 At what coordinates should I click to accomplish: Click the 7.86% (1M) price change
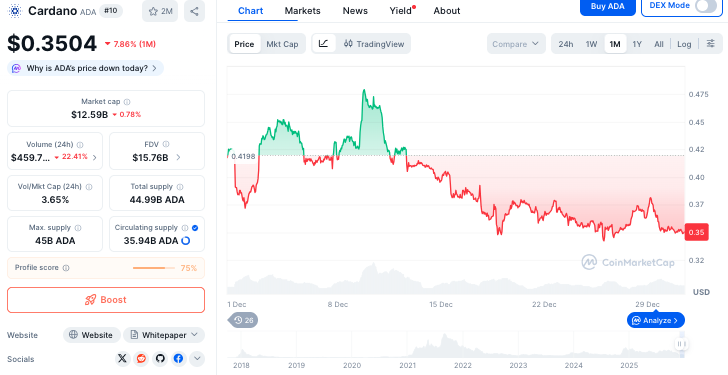coord(130,44)
